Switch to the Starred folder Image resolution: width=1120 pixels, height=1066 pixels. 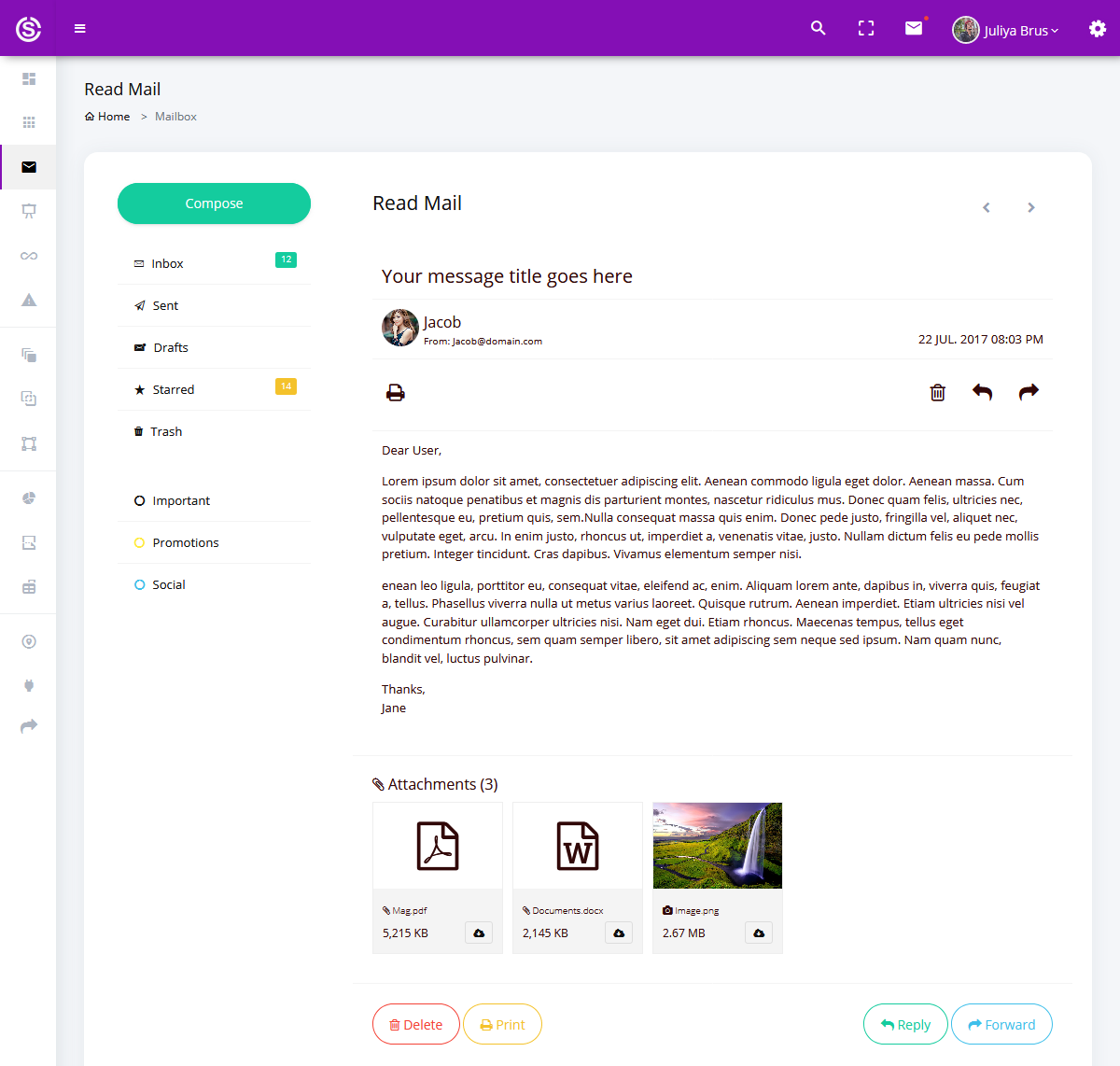tap(174, 389)
